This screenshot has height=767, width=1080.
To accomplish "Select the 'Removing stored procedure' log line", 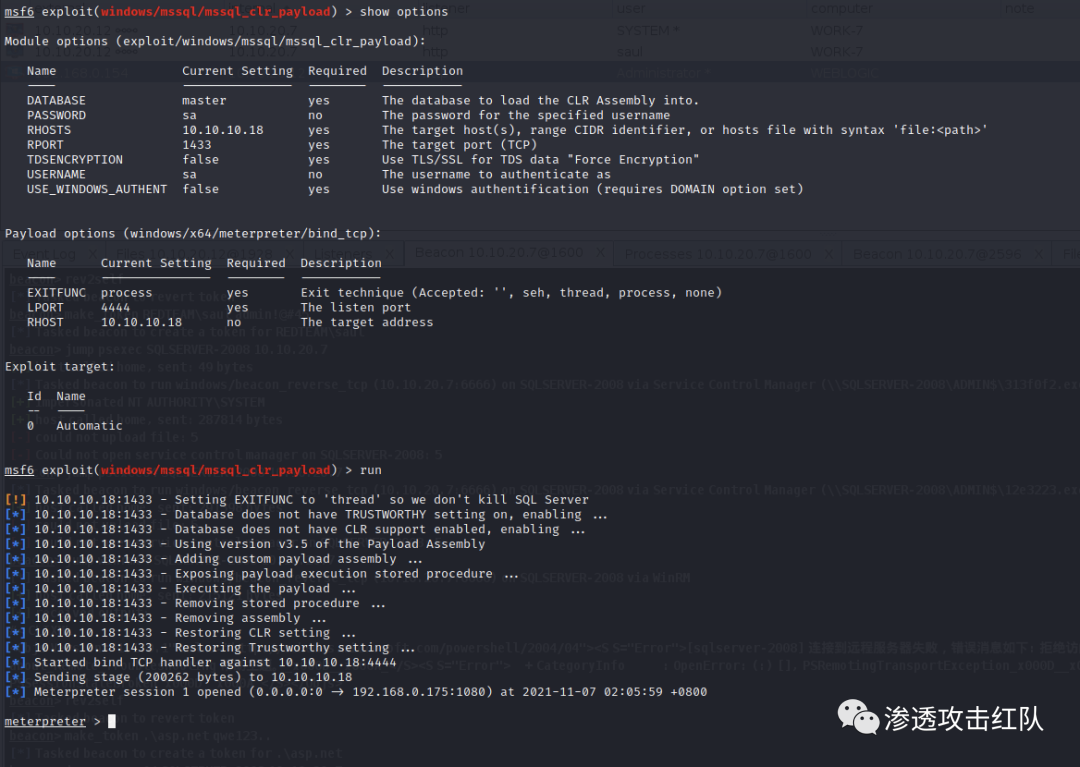I will click(x=195, y=604).
